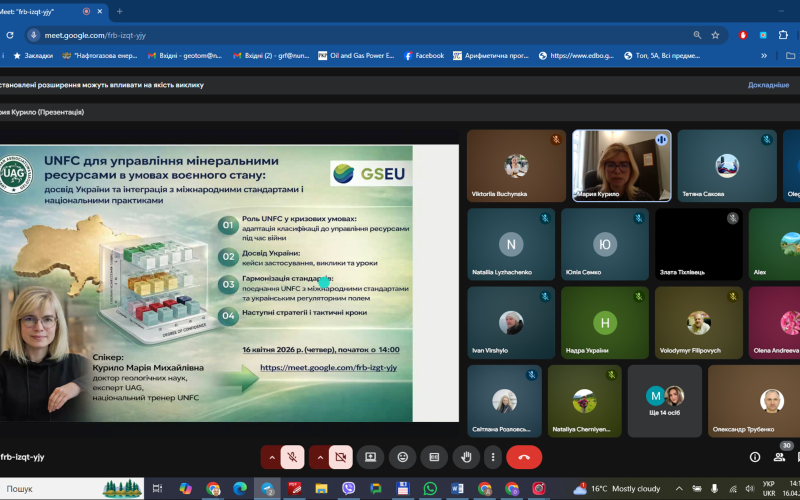
Task: Open WhatsApp from taskbar
Action: click(430, 489)
